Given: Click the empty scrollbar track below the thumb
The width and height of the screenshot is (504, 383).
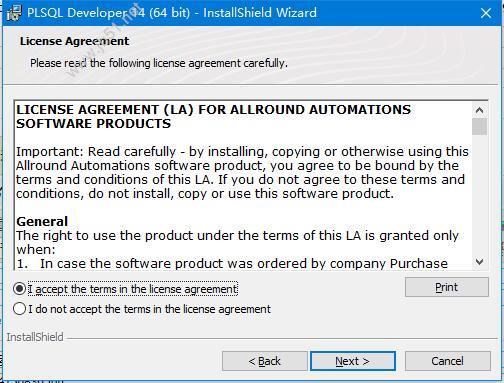Looking at the screenshot, I should coord(479,195).
